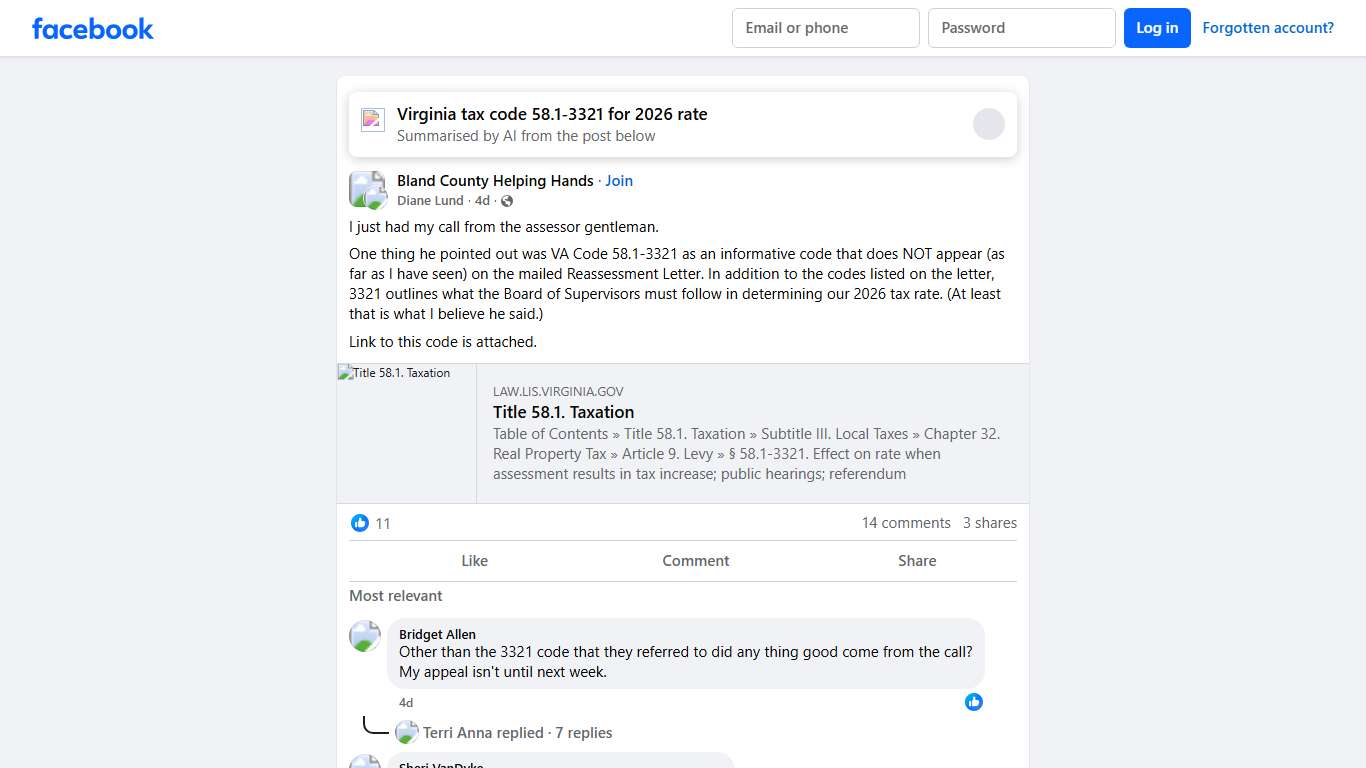The height and width of the screenshot is (768, 1366).
Task: Click Bridget Allen's profile picture
Action: pos(365,636)
